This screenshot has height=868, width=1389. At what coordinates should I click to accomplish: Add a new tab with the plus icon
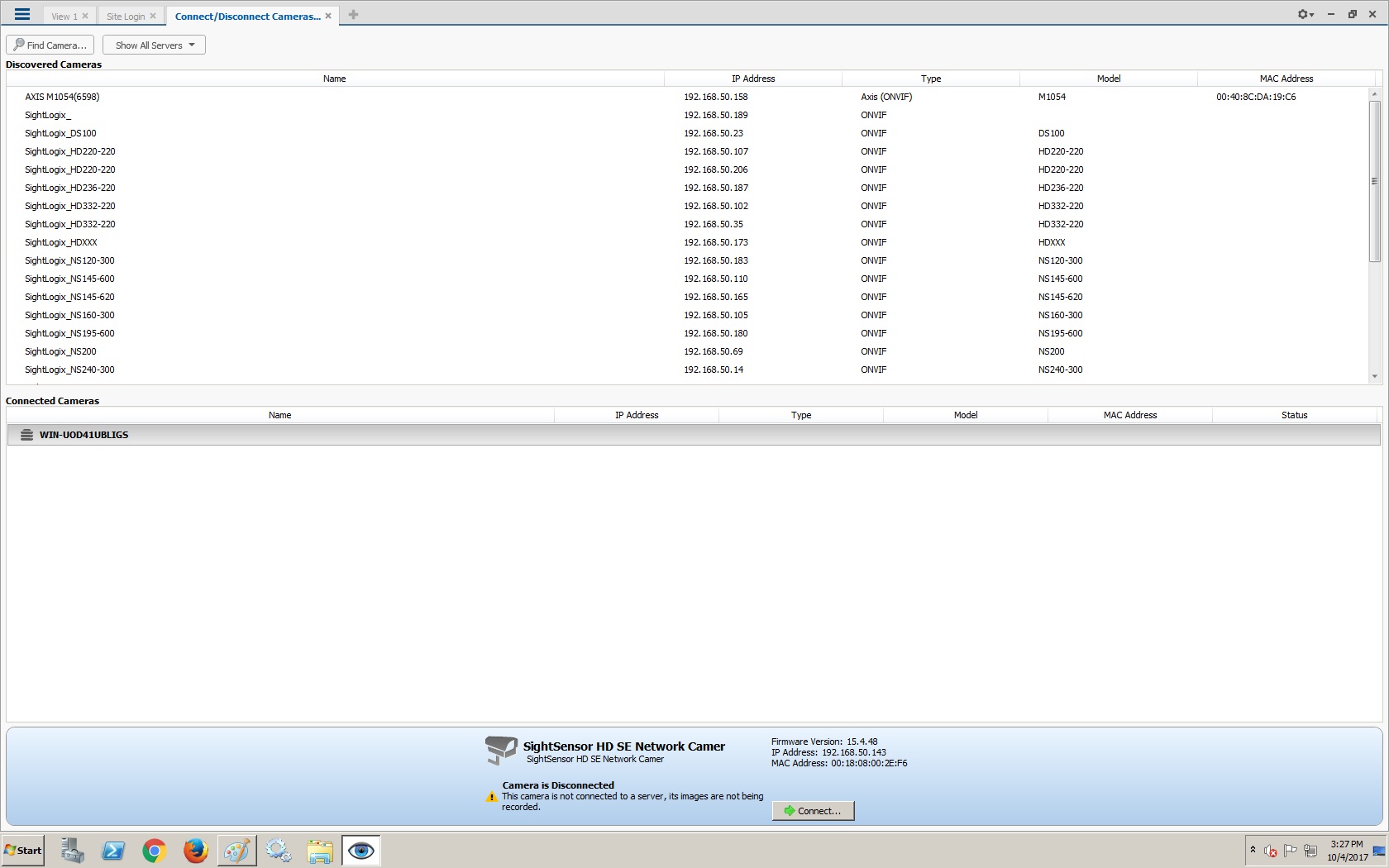pyautogui.click(x=353, y=15)
